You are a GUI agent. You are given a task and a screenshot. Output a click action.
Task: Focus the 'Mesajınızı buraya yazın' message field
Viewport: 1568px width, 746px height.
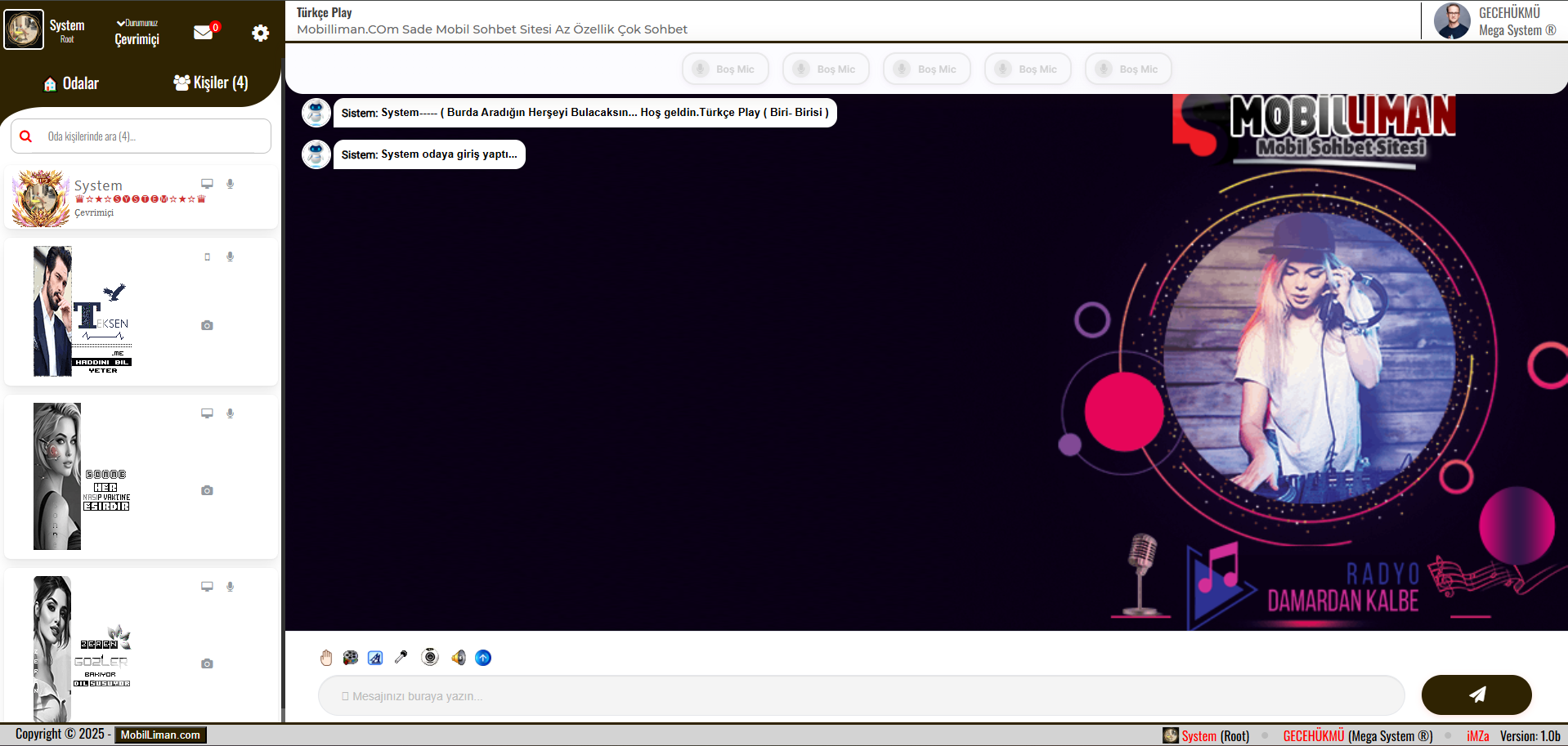pos(861,696)
